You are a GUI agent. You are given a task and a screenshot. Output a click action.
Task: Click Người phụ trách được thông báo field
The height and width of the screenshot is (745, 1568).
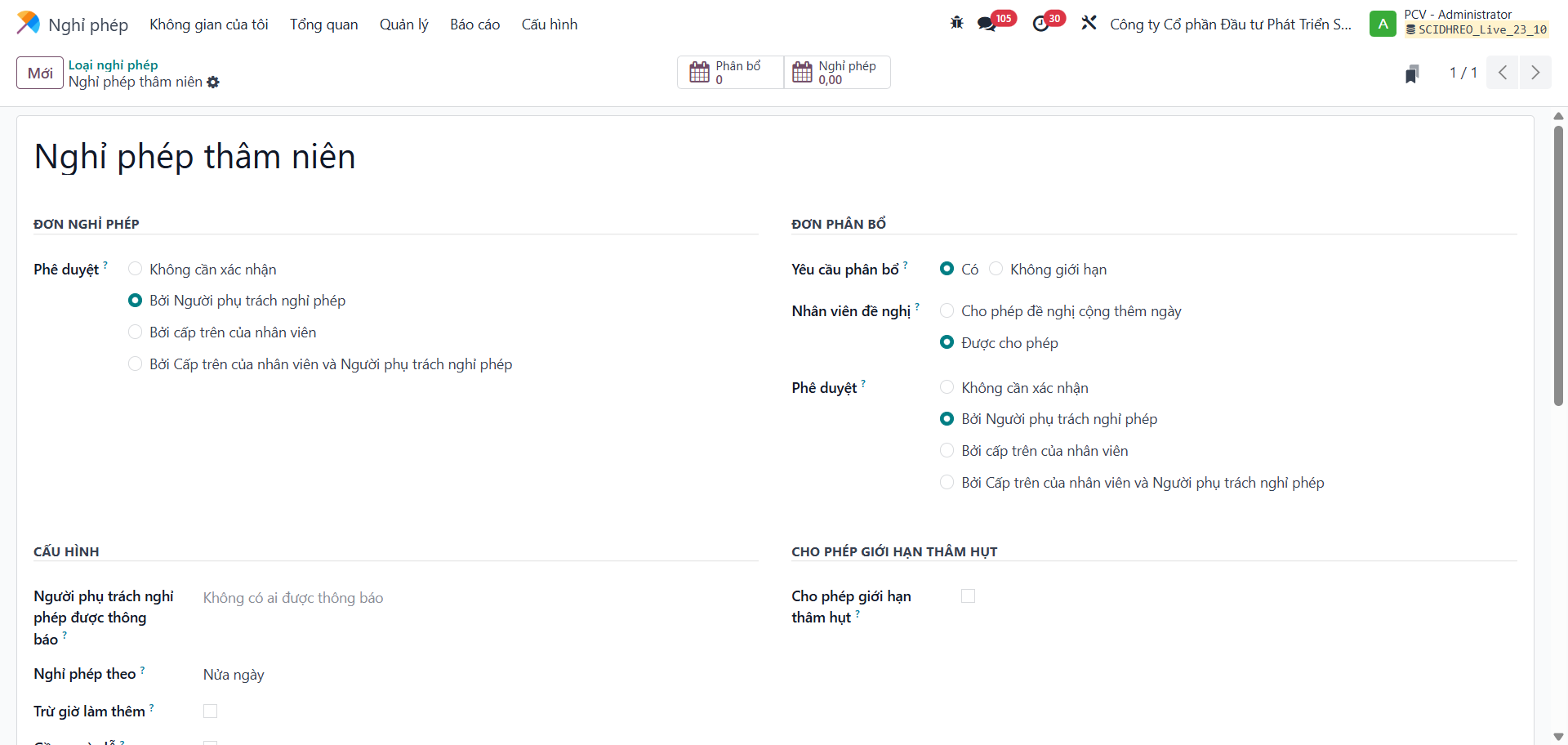(480, 598)
